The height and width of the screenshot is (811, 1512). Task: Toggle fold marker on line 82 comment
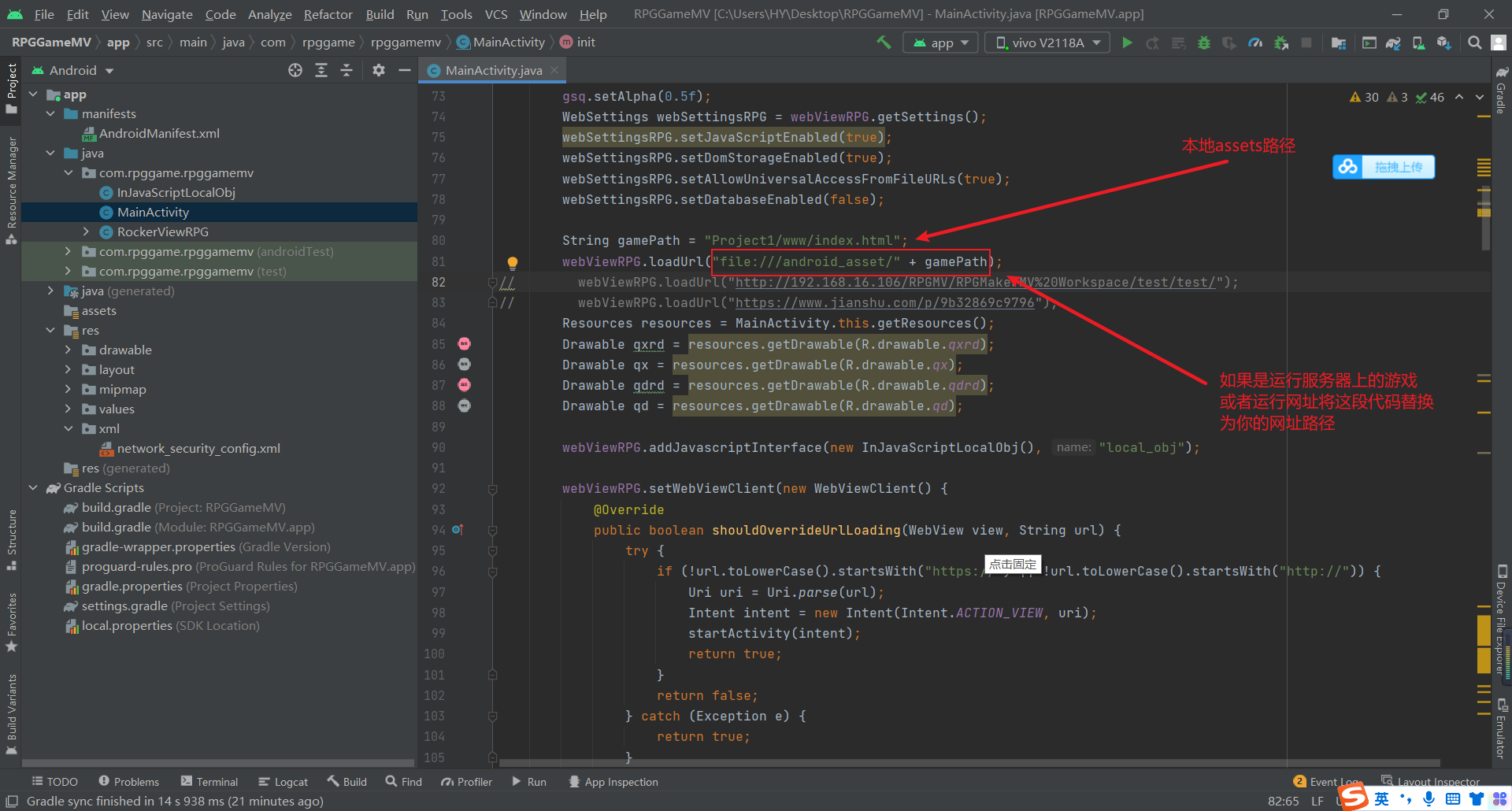[492, 282]
